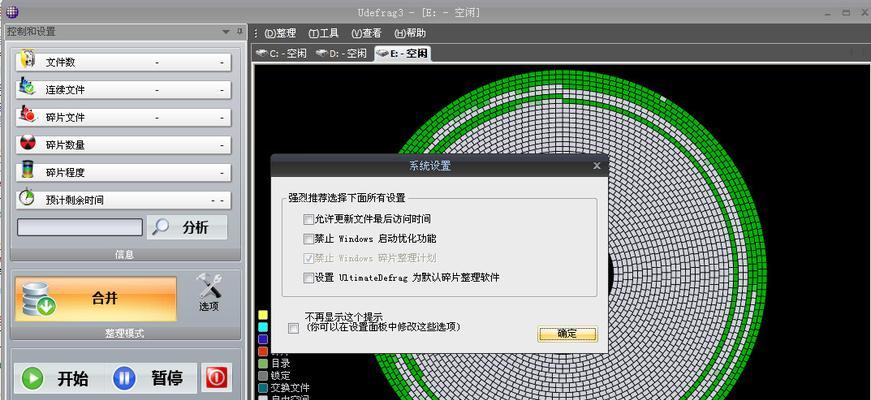Click the 碎片数量 label
Screen dimensions: 871x400
pos(65,145)
